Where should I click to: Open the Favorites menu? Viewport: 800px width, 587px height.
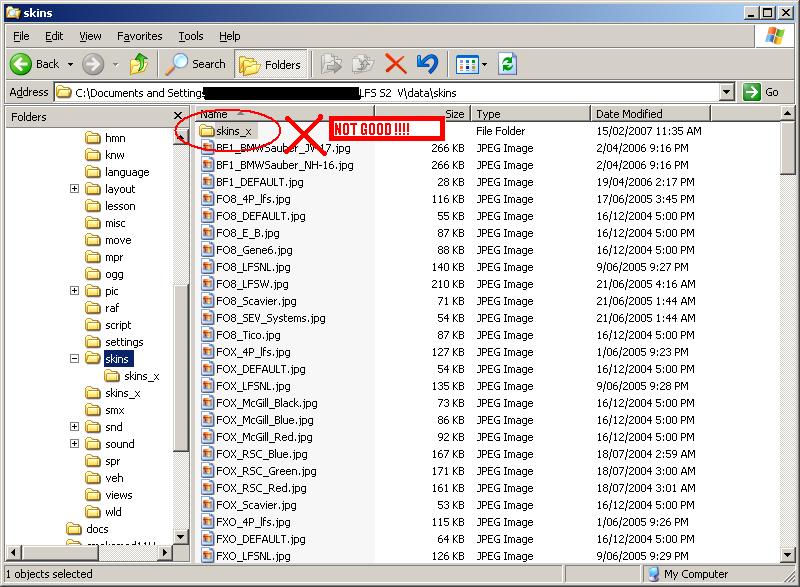click(139, 36)
